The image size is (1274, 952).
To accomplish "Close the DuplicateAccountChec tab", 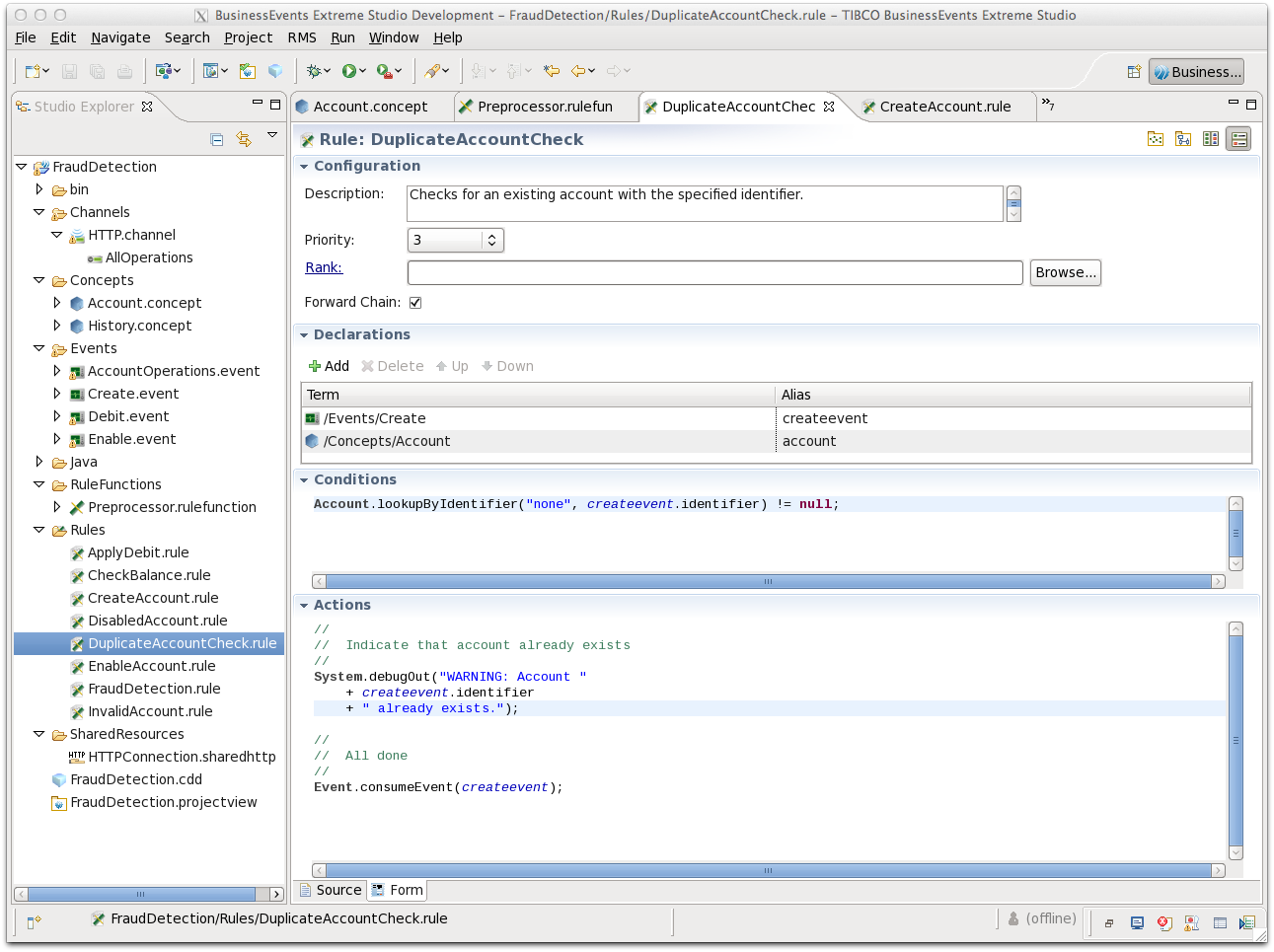I will pyautogui.click(x=829, y=107).
